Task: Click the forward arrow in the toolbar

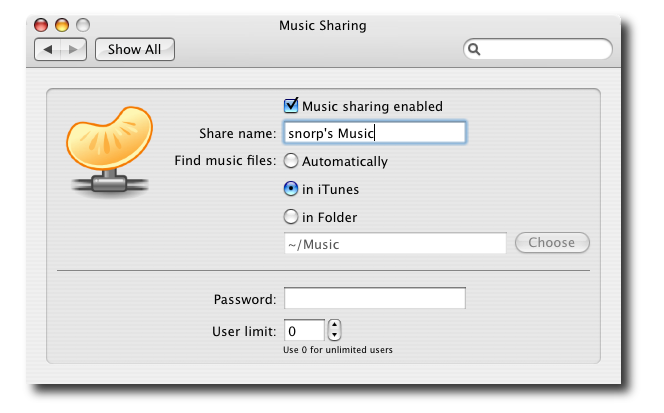Action: (74, 50)
